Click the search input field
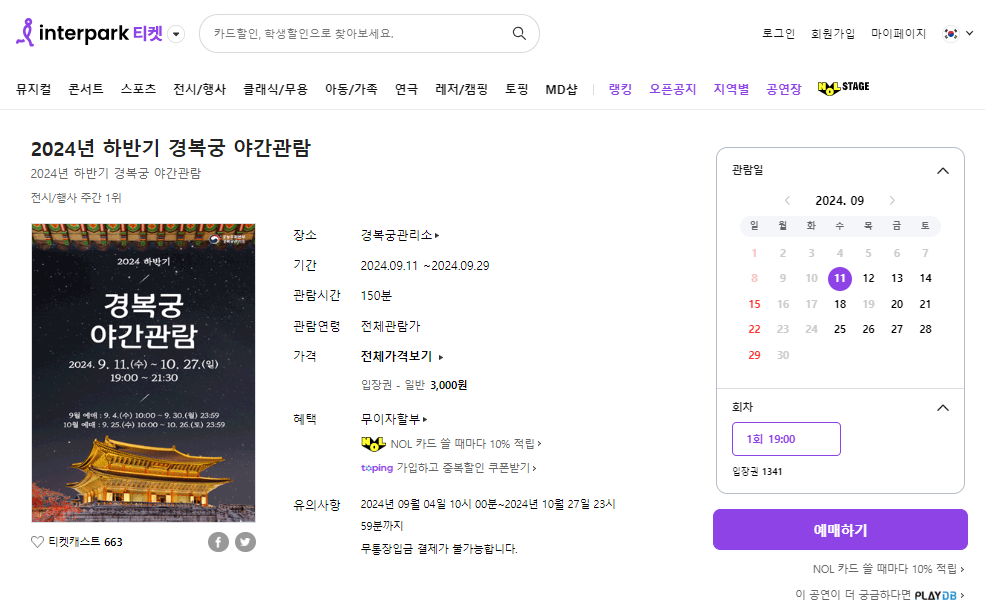The image size is (985, 610). (340, 33)
